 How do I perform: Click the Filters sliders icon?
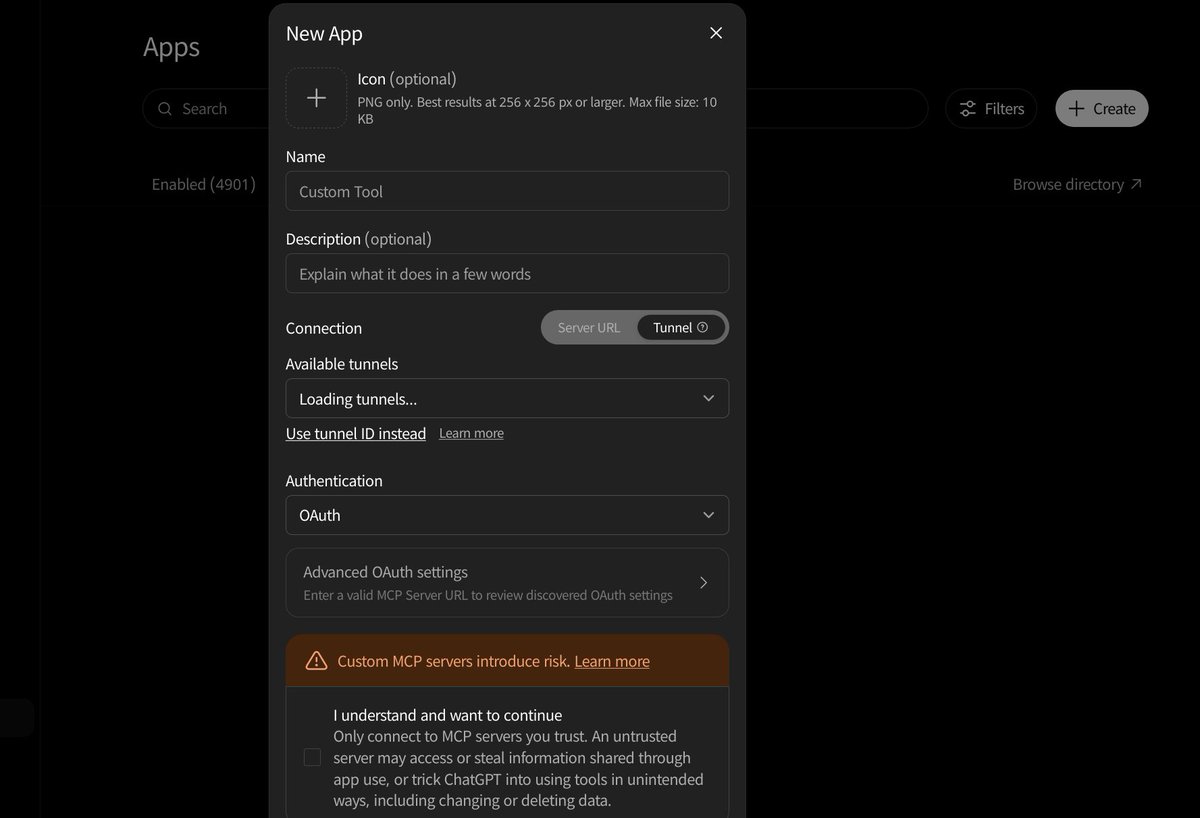(x=968, y=108)
